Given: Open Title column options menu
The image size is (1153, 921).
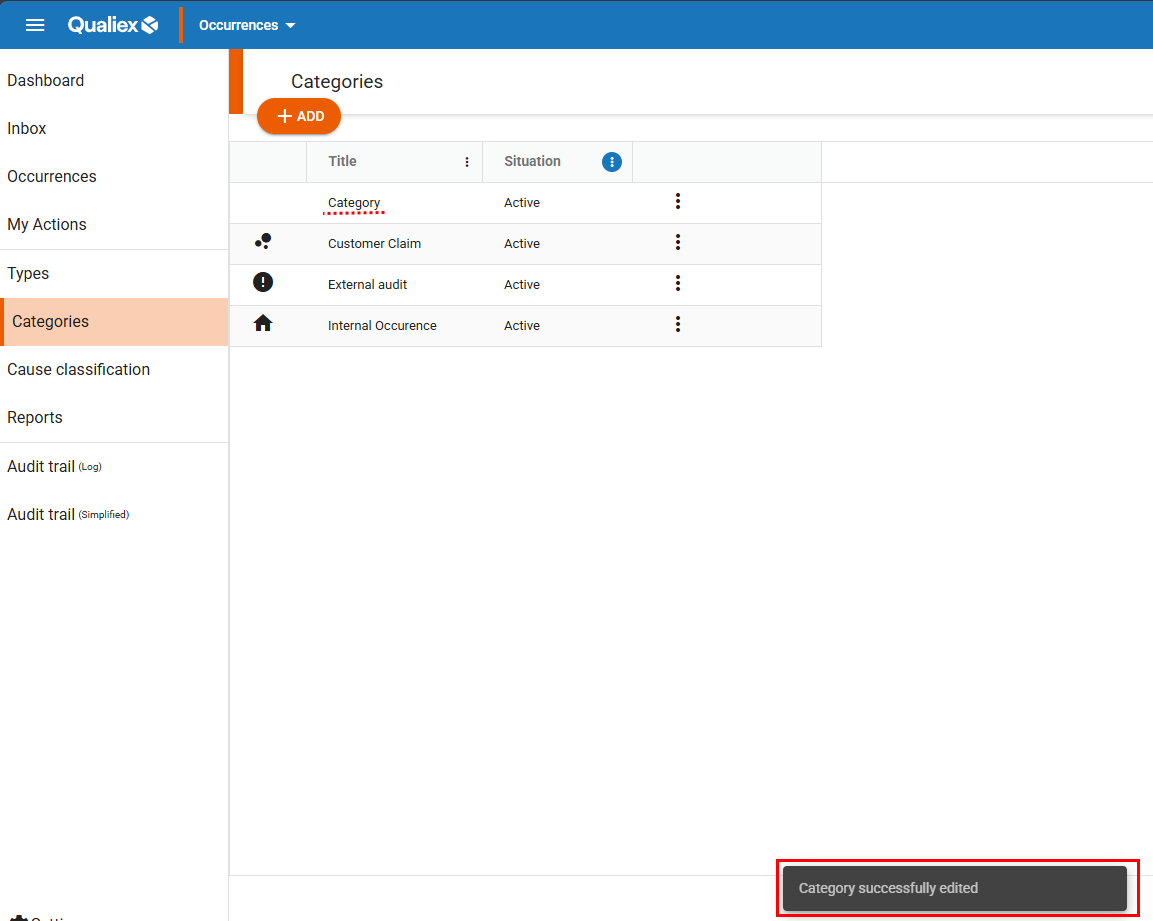Looking at the screenshot, I should coord(467,162).
